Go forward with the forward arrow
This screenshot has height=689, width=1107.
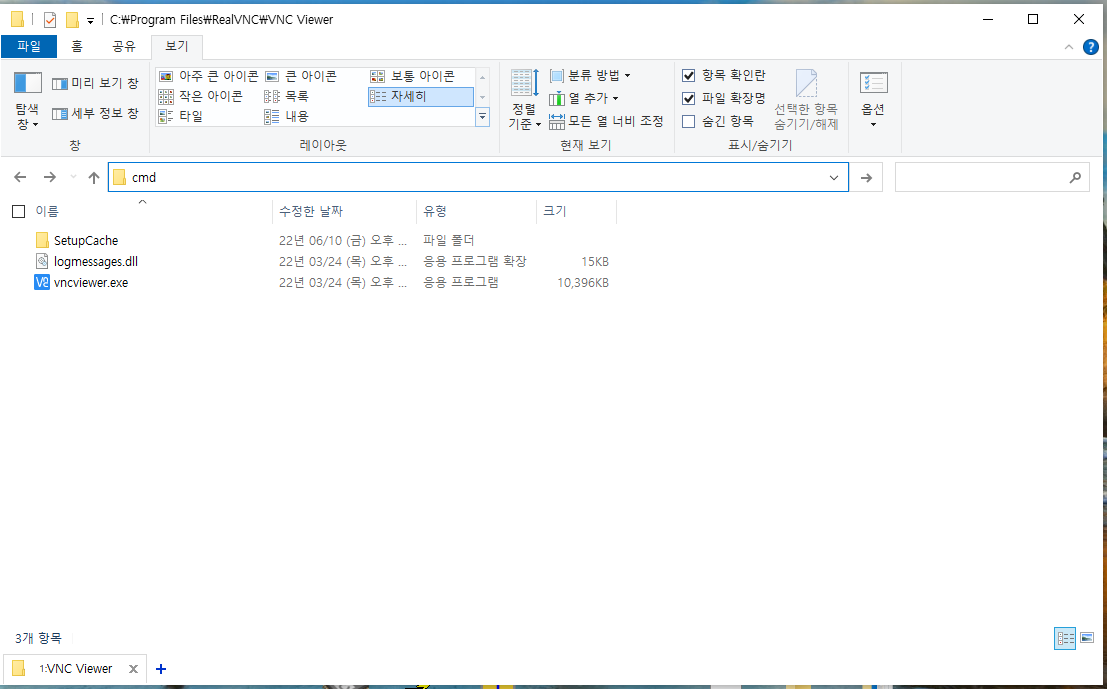(x=49, y=177)
